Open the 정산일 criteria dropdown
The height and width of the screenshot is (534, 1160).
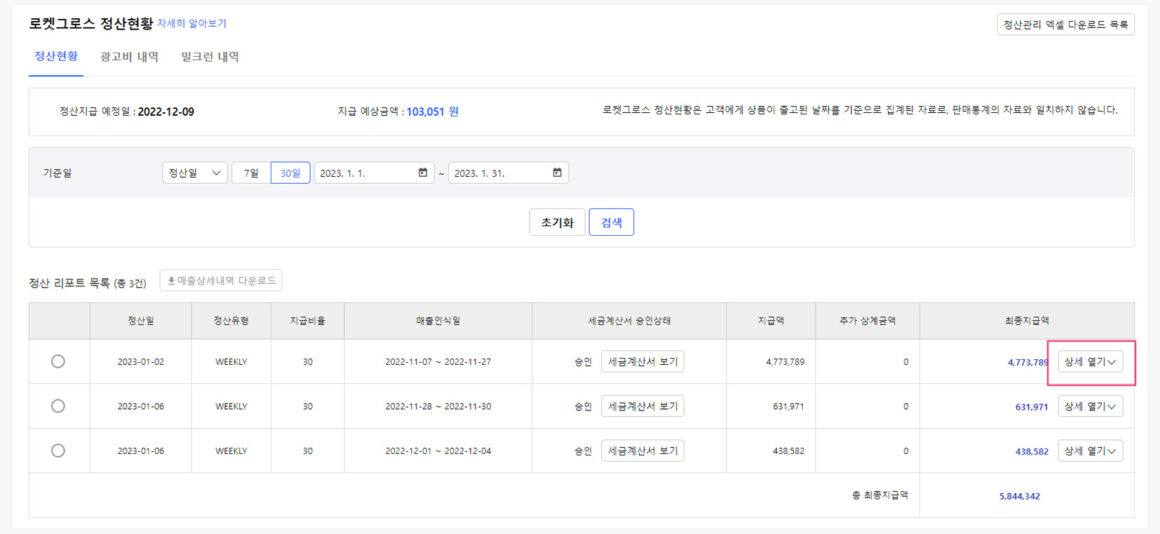195,173
